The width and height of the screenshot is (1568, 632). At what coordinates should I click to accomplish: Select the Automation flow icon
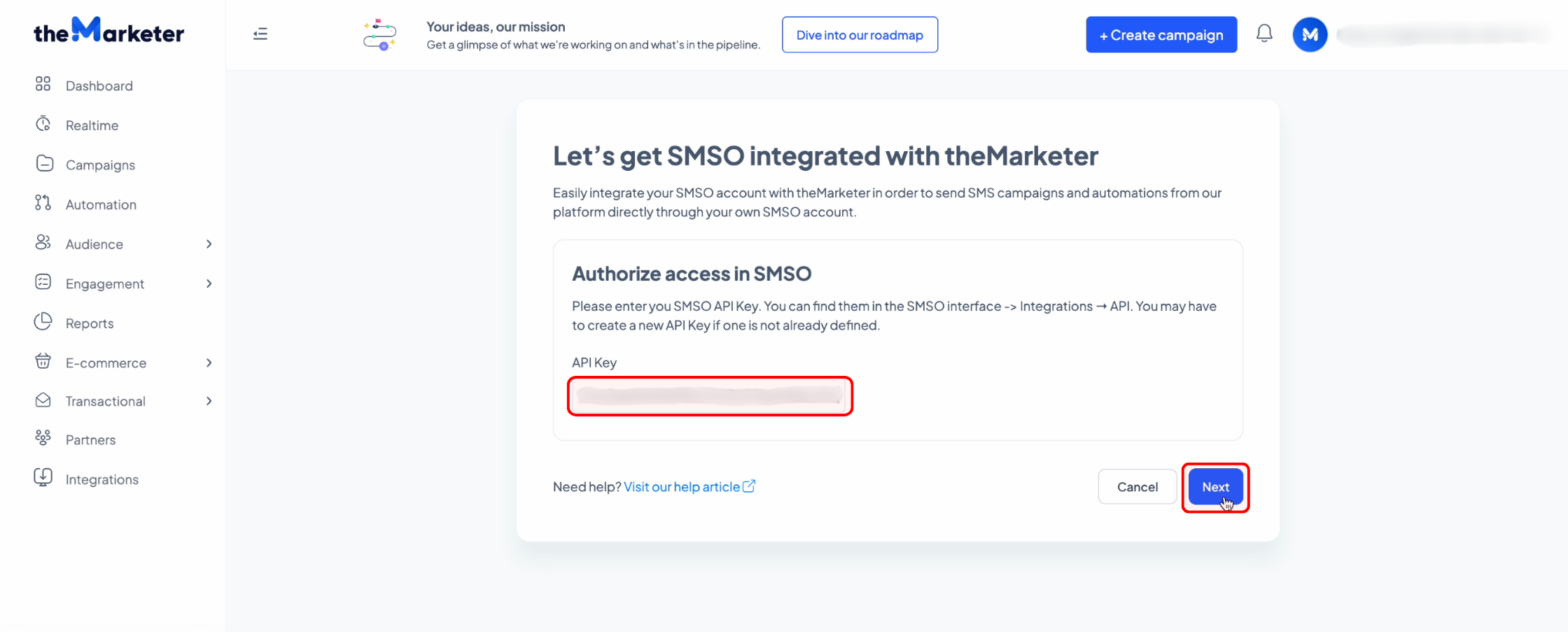tap(43, 203)
